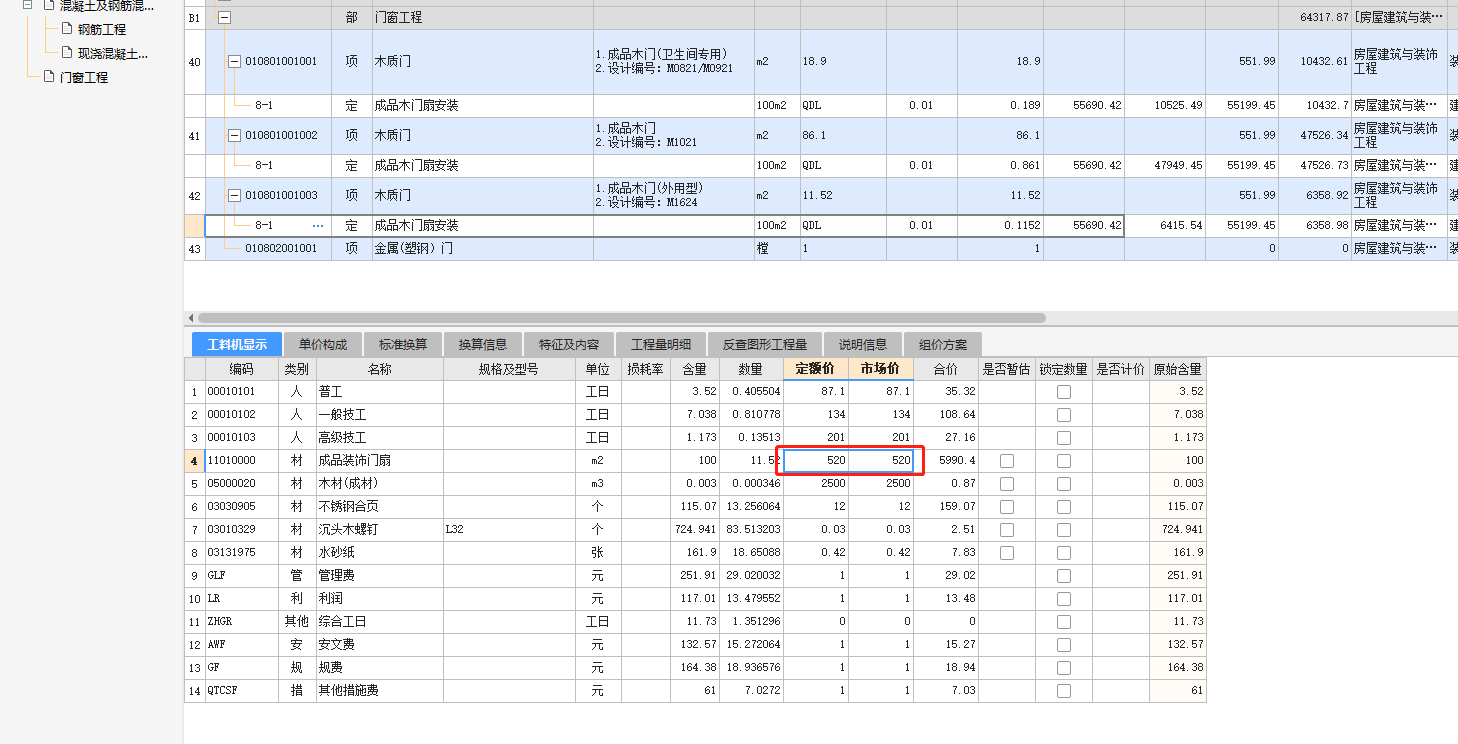Click code cell QTCSF
The width and height of the screenshot is (1458, 744).
click(x=241, y=691)
